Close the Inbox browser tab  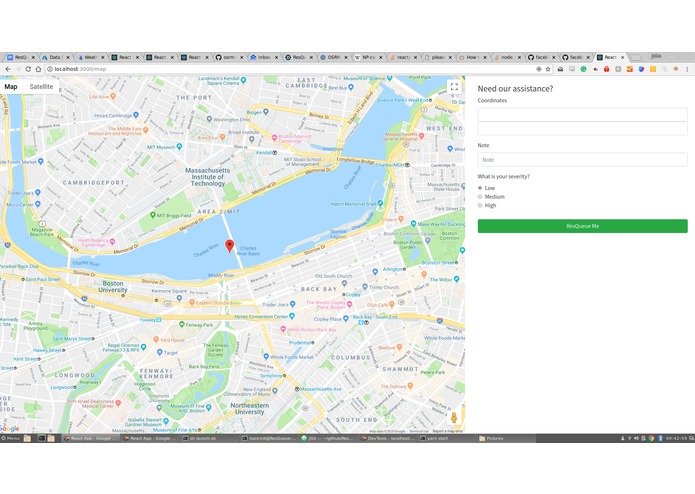(x=276, y=58)
